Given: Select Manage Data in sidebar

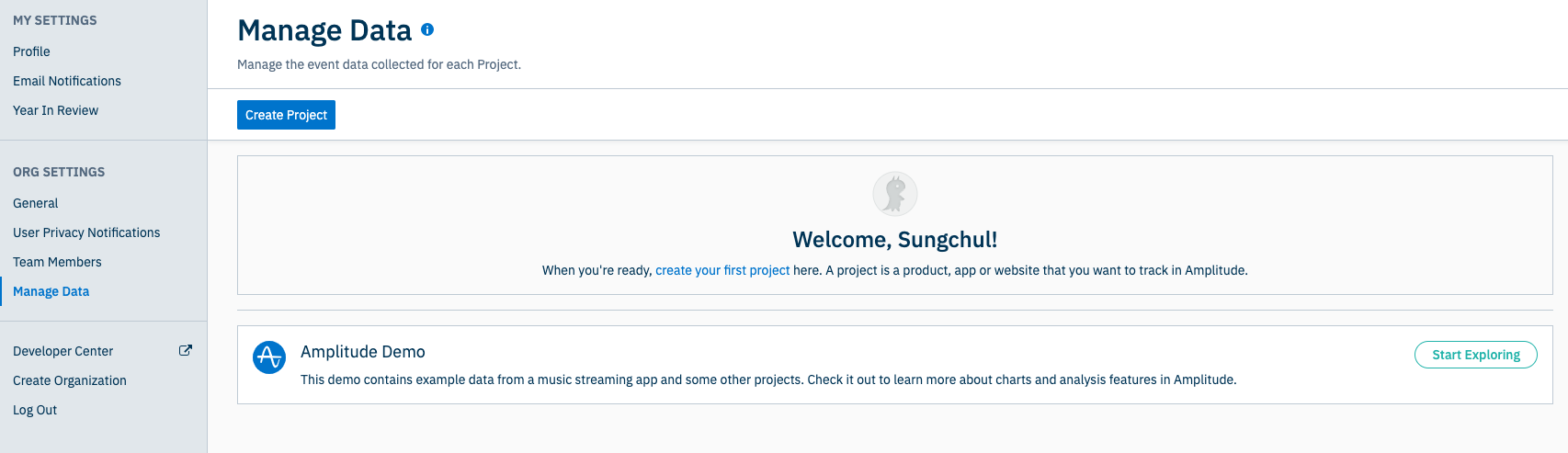Looking at the screenshot, I should point(51,291).
